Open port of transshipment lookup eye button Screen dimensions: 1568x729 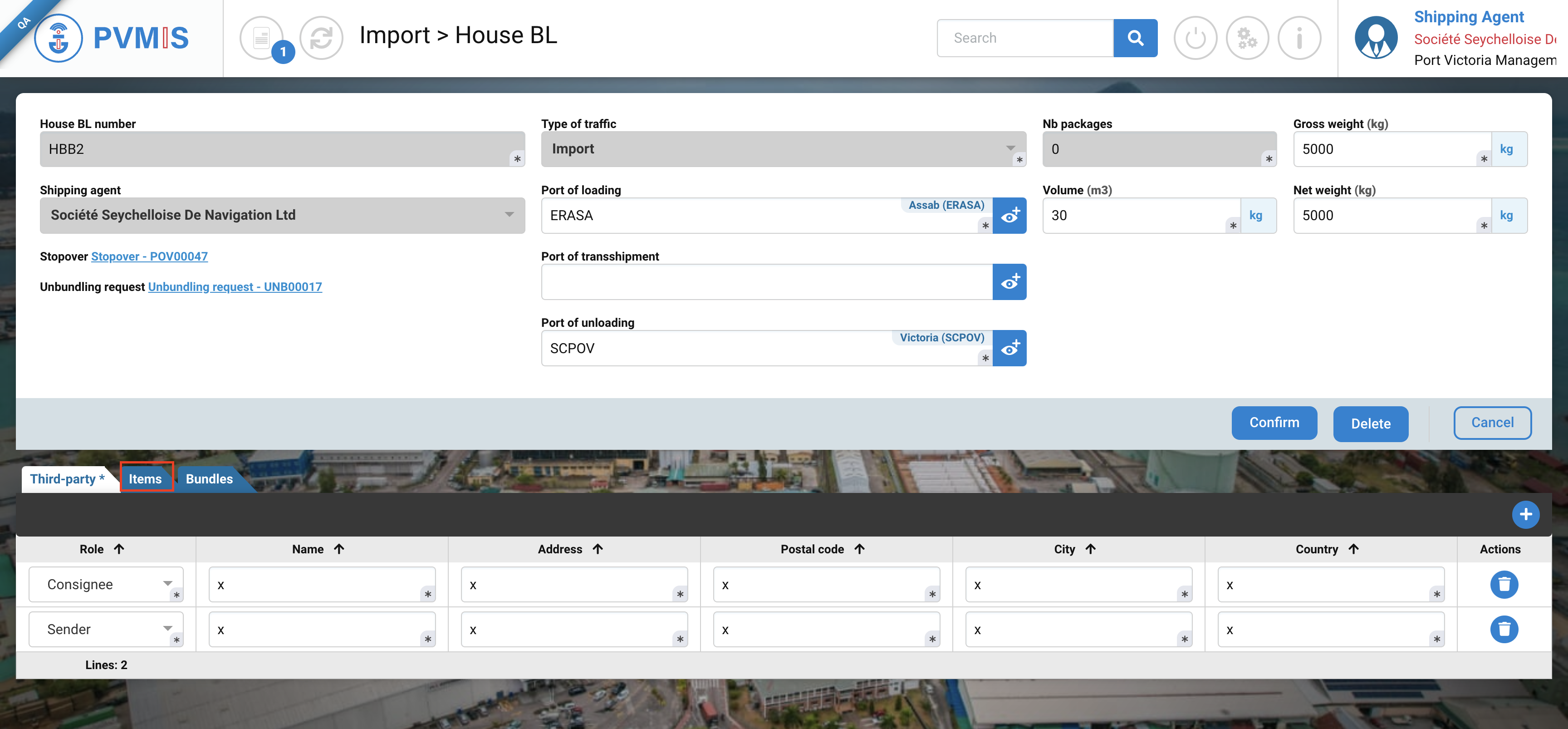(x=1009, y=282)
